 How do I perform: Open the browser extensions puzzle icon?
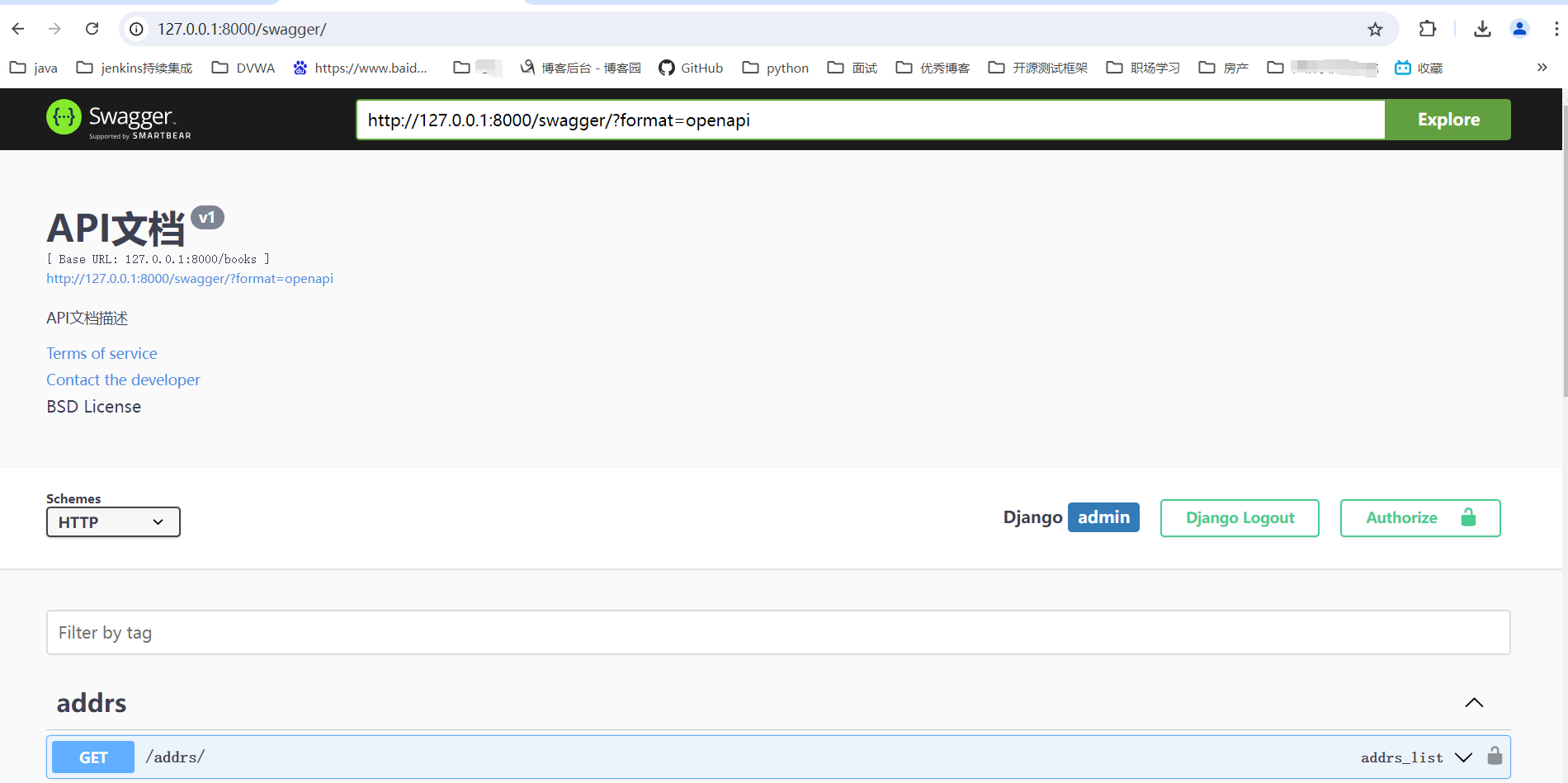(1428, 29)
